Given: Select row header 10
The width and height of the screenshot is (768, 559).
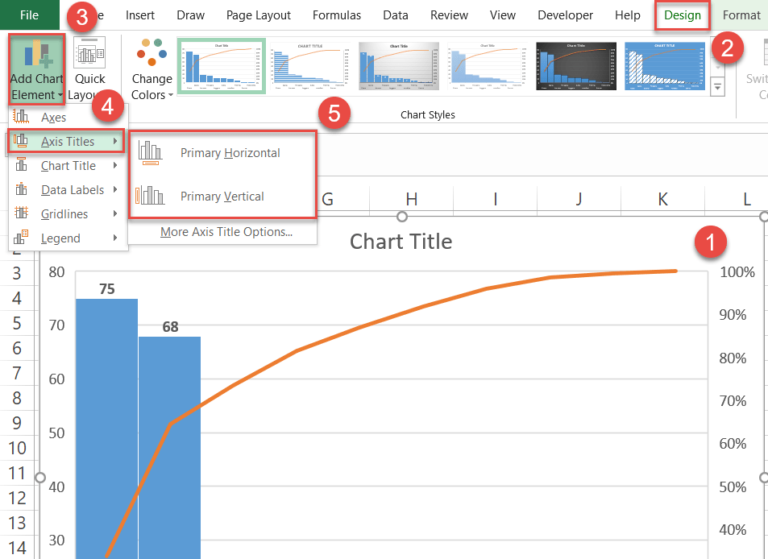Looking at the screenshot, I should point(17,448).
